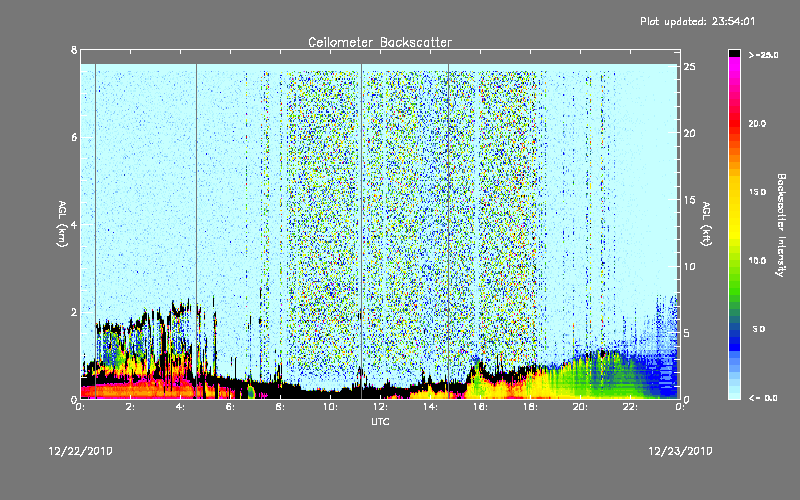The width and height of the screenshot is (800, 500).
Task: Click the "Backscatter Intensity" colorbar label
Action: tap(781, 225)
